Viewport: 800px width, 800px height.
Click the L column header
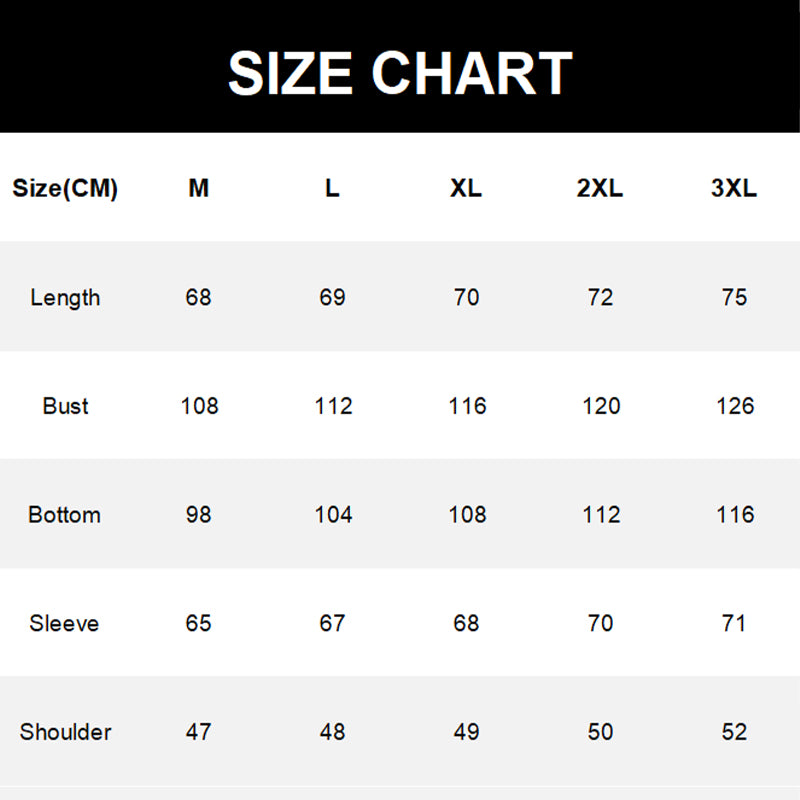pos(332,188)
